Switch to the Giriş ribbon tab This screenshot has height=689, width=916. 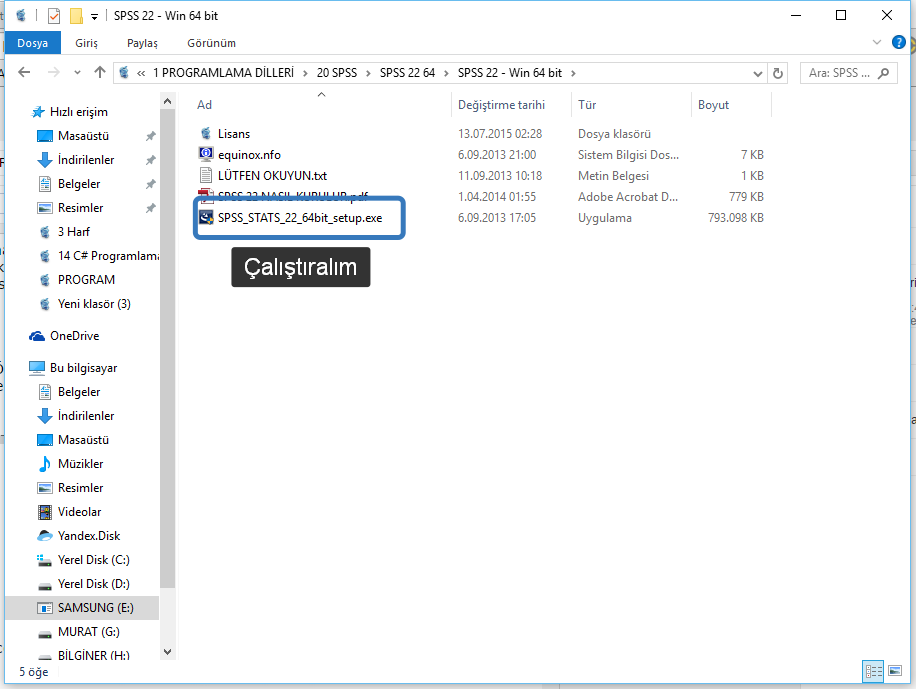pyautogui.click(x=86, y=43)
